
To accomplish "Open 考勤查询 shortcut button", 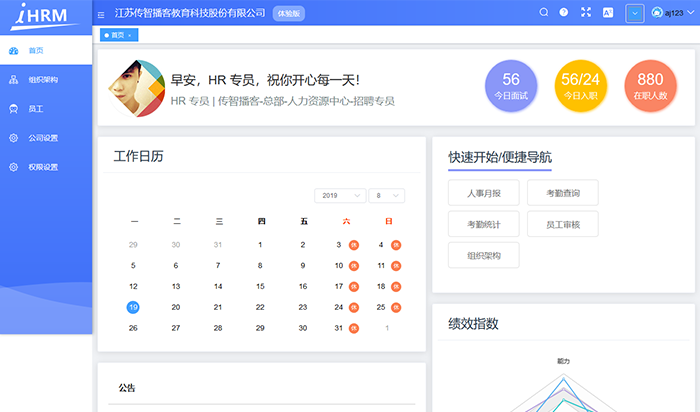I will point(563,192).
